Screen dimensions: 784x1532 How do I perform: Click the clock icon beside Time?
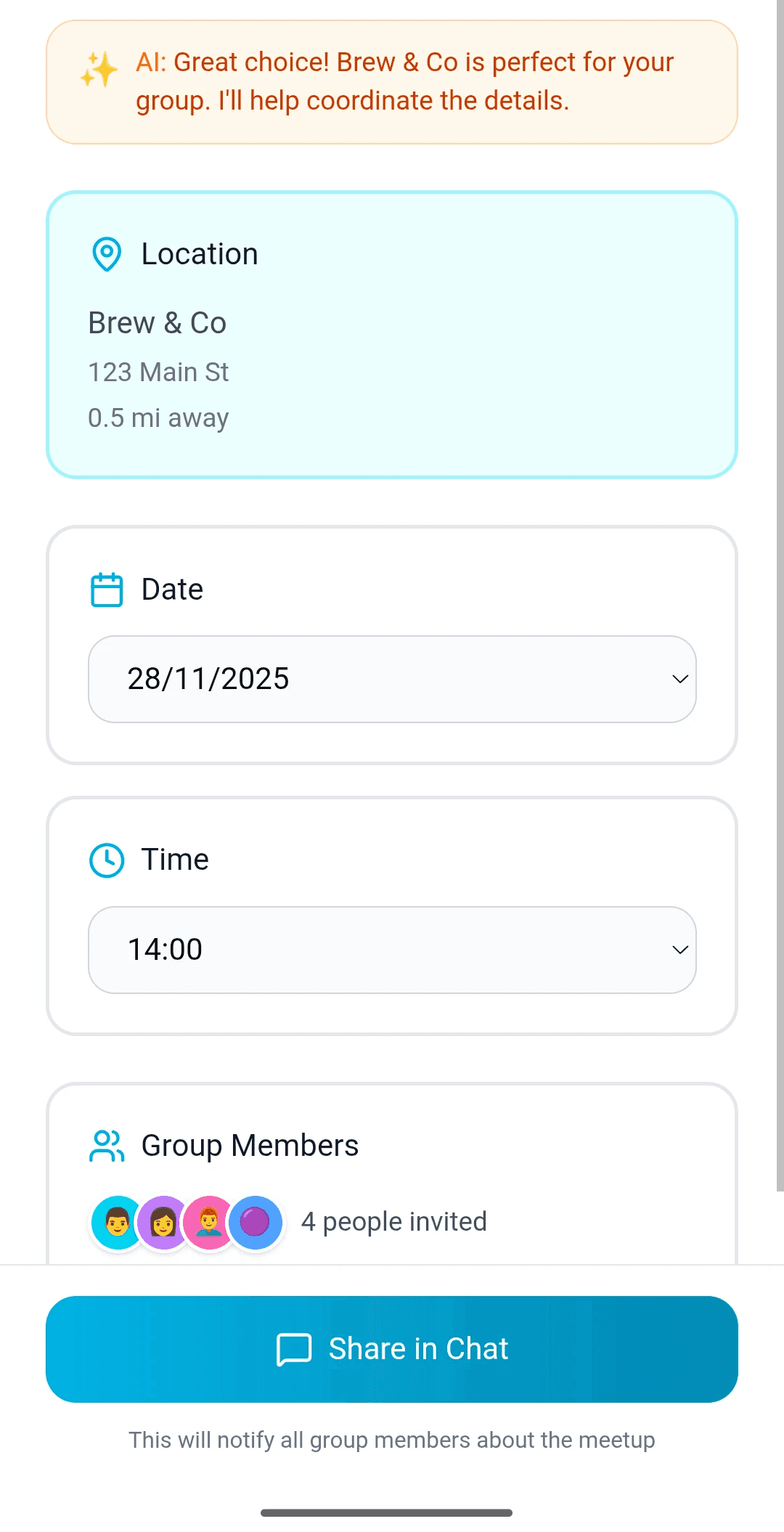click(x=107, y=860)
